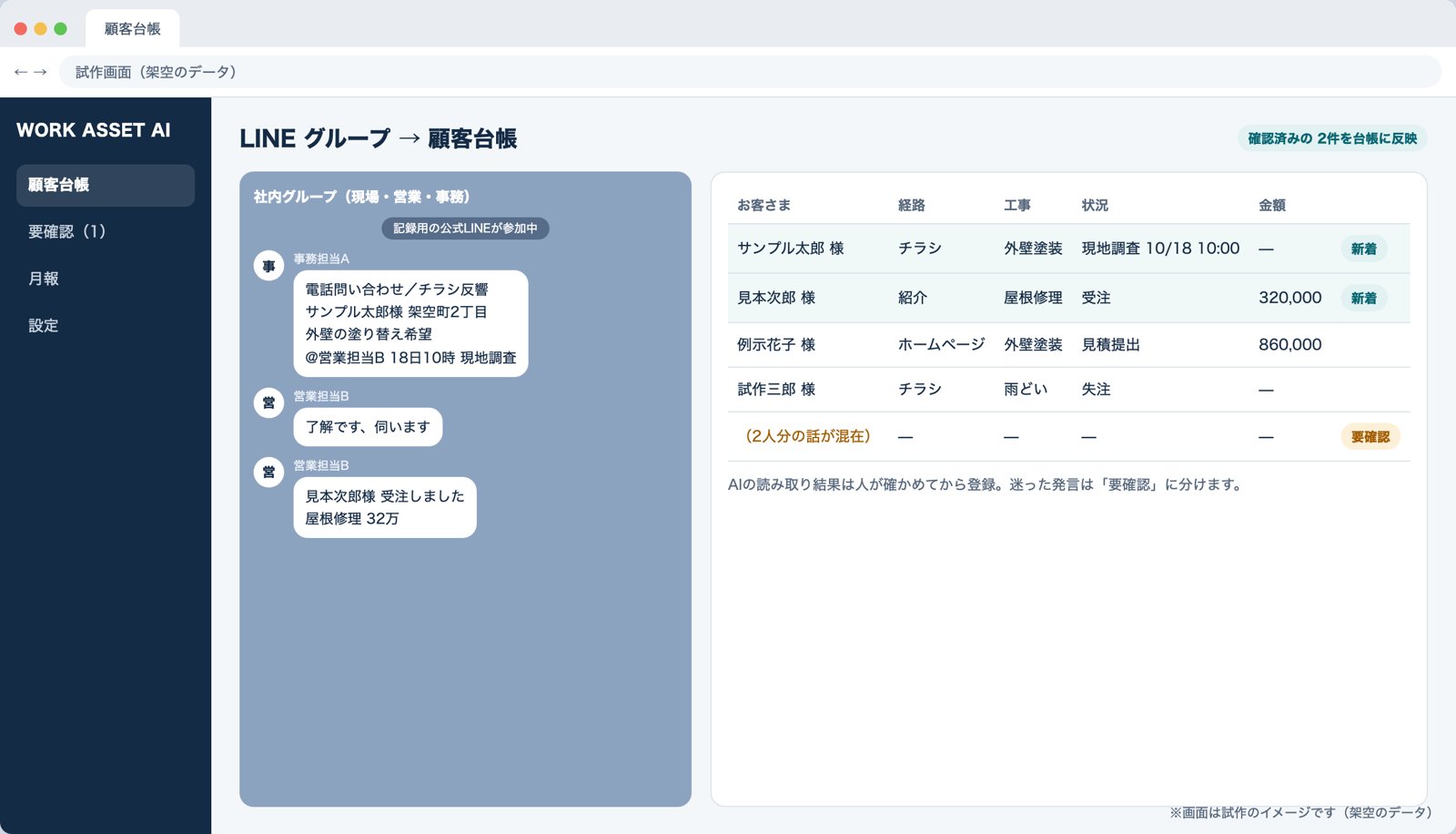Click 新着 badge on 見本次郎 row
Screen dimensions: 1456x834
tap(1363, 298)
